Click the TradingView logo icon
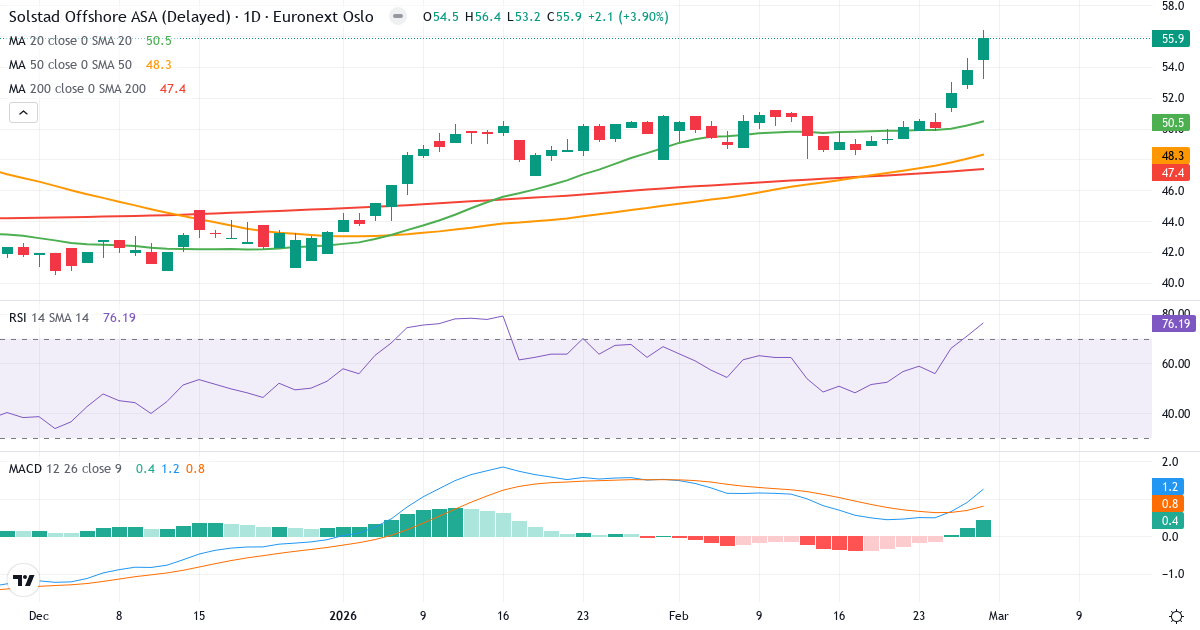 24,580
